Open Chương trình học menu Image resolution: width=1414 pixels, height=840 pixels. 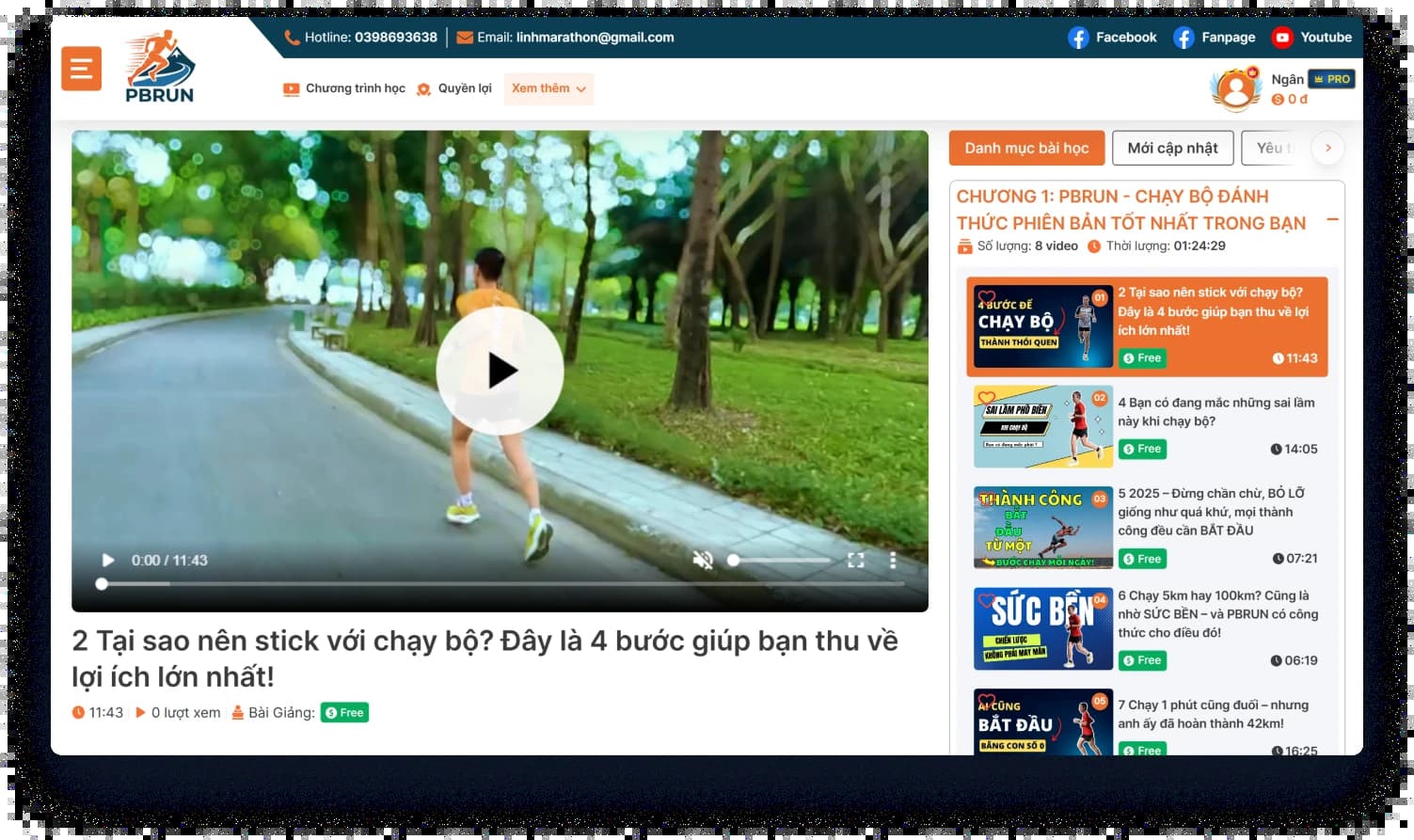tap(344, 88)
